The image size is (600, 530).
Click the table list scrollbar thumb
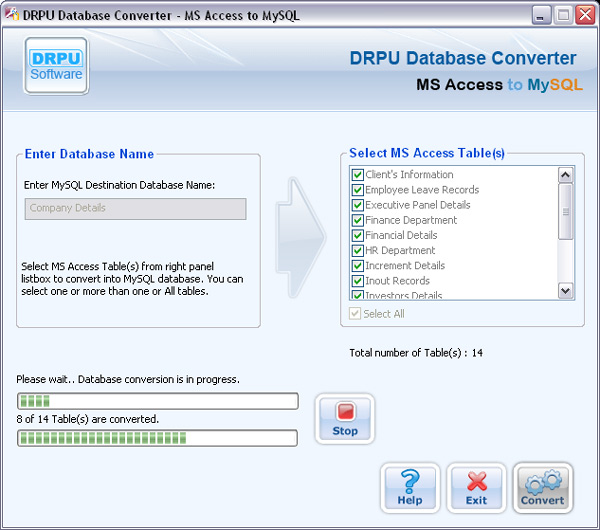(565, 212)
